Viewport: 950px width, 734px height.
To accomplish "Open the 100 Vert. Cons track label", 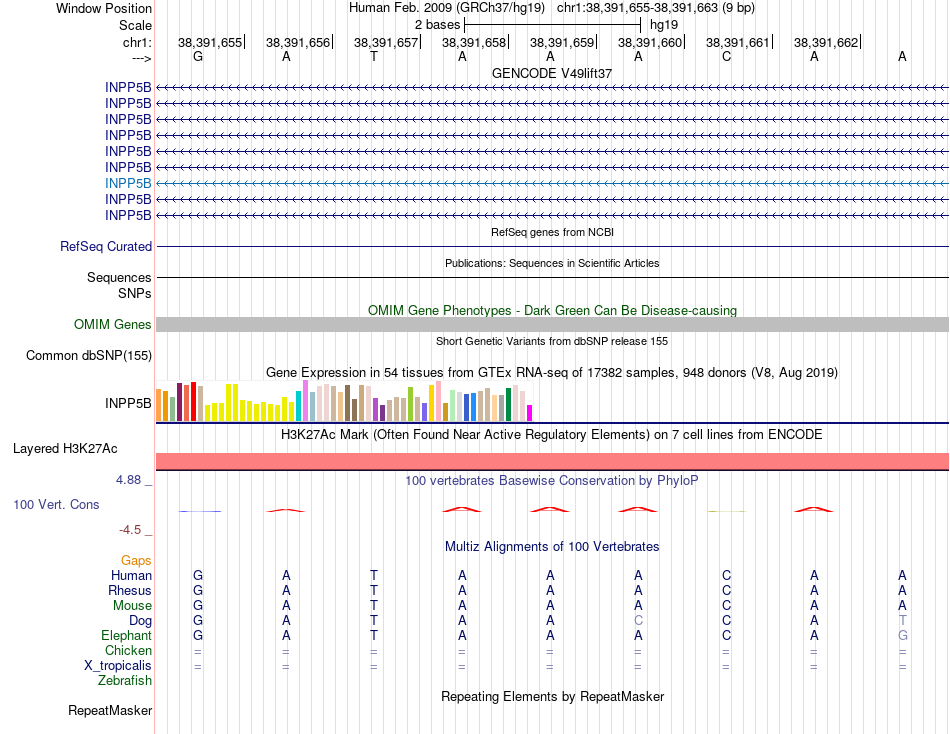I will click(x=56, y=504).
